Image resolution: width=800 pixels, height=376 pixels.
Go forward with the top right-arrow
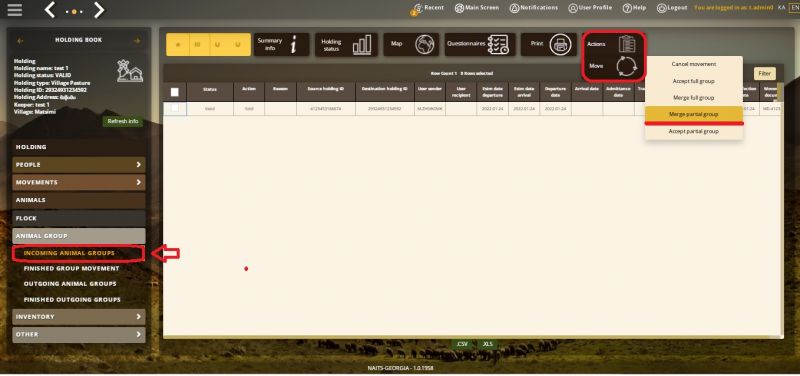click(x=99, y=10)
